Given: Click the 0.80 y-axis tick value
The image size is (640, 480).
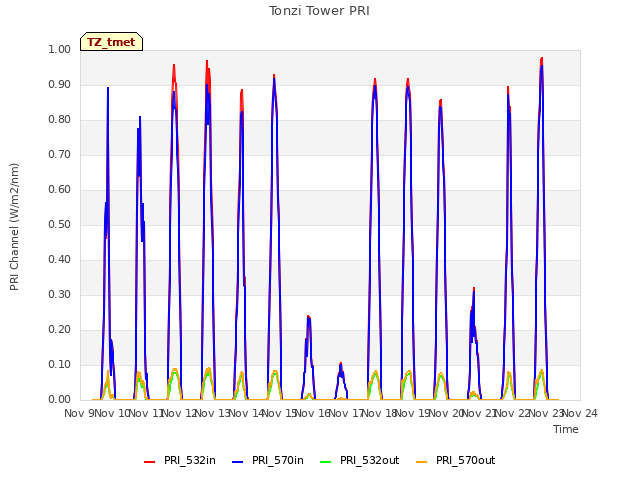Looking at the screenshot, I should click(60, 120).
